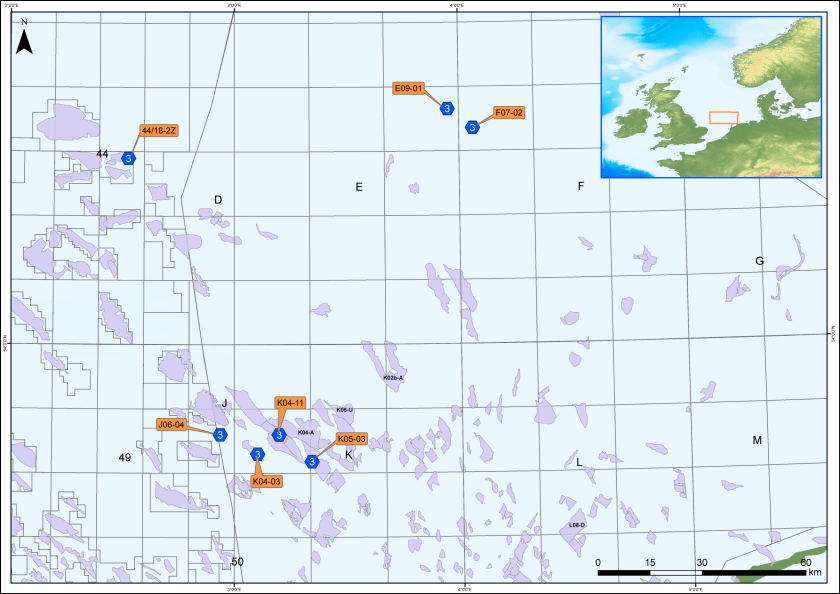Select the hexagon marker above the K04-03 label
This screenshot has height=594, width=840.
[257, 455]
